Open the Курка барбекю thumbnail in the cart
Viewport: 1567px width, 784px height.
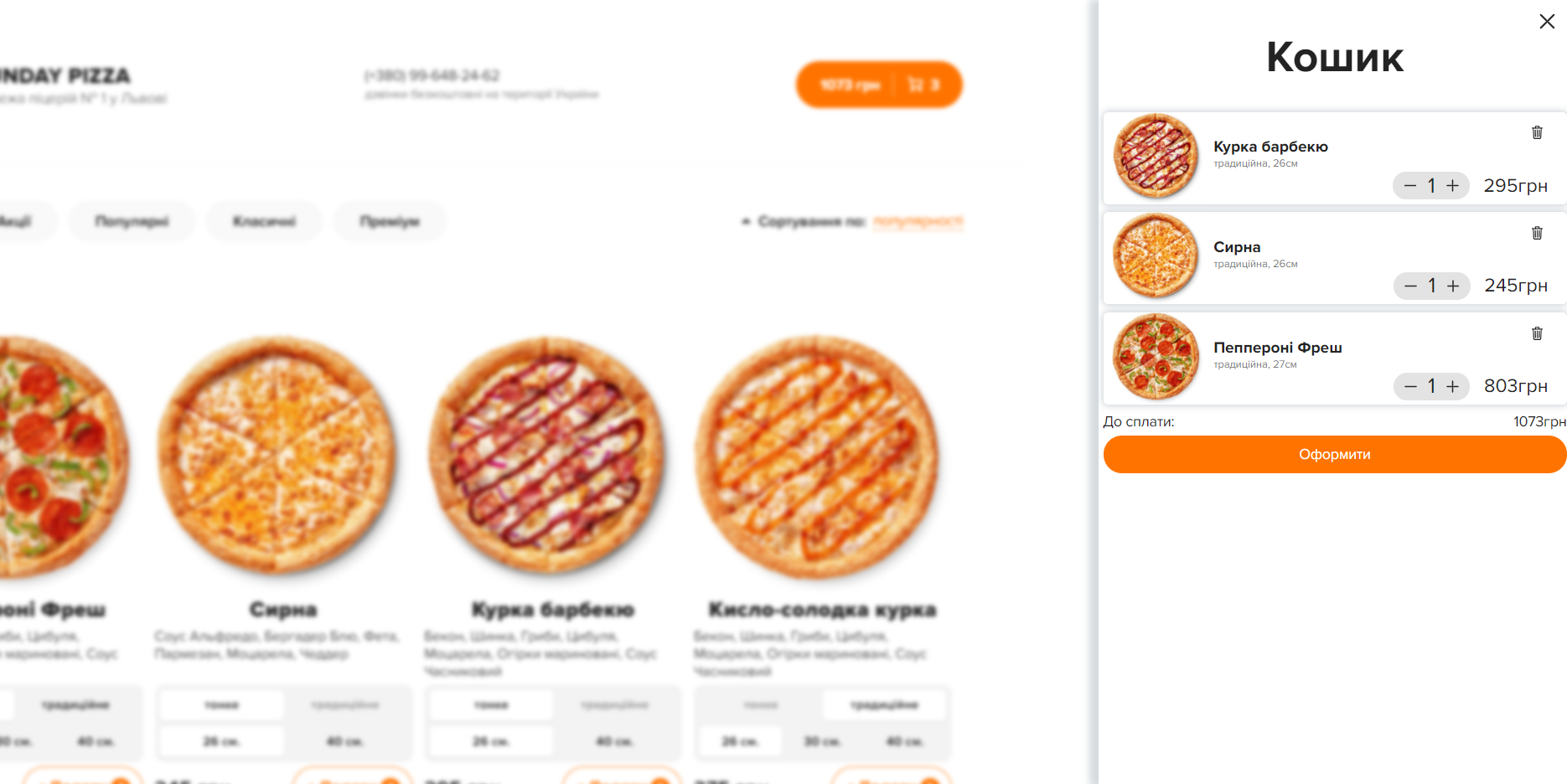[x=1156, y=157]
